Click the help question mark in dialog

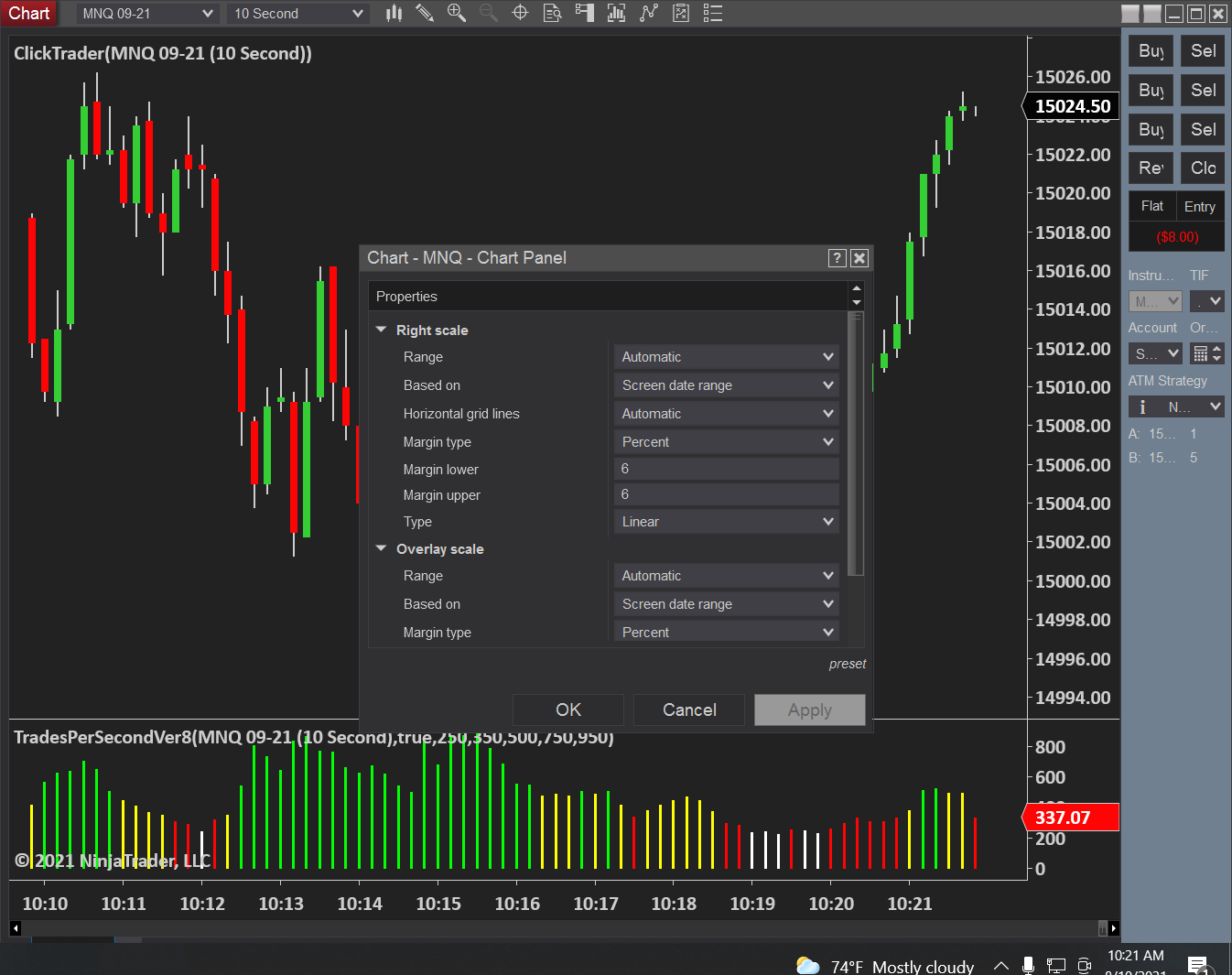pyautogui.click(x=837, y=258)
